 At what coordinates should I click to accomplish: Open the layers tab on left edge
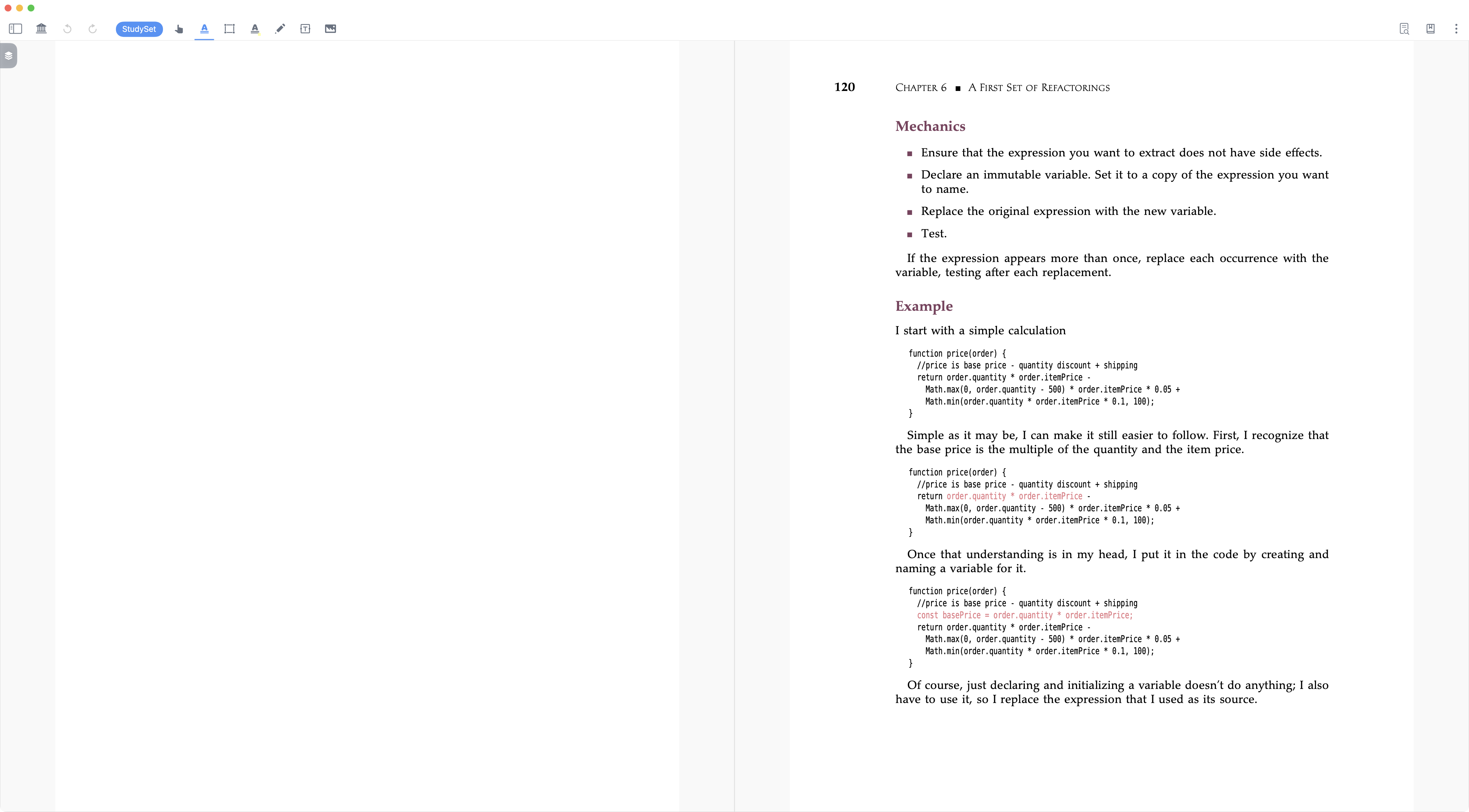point(9,56)
